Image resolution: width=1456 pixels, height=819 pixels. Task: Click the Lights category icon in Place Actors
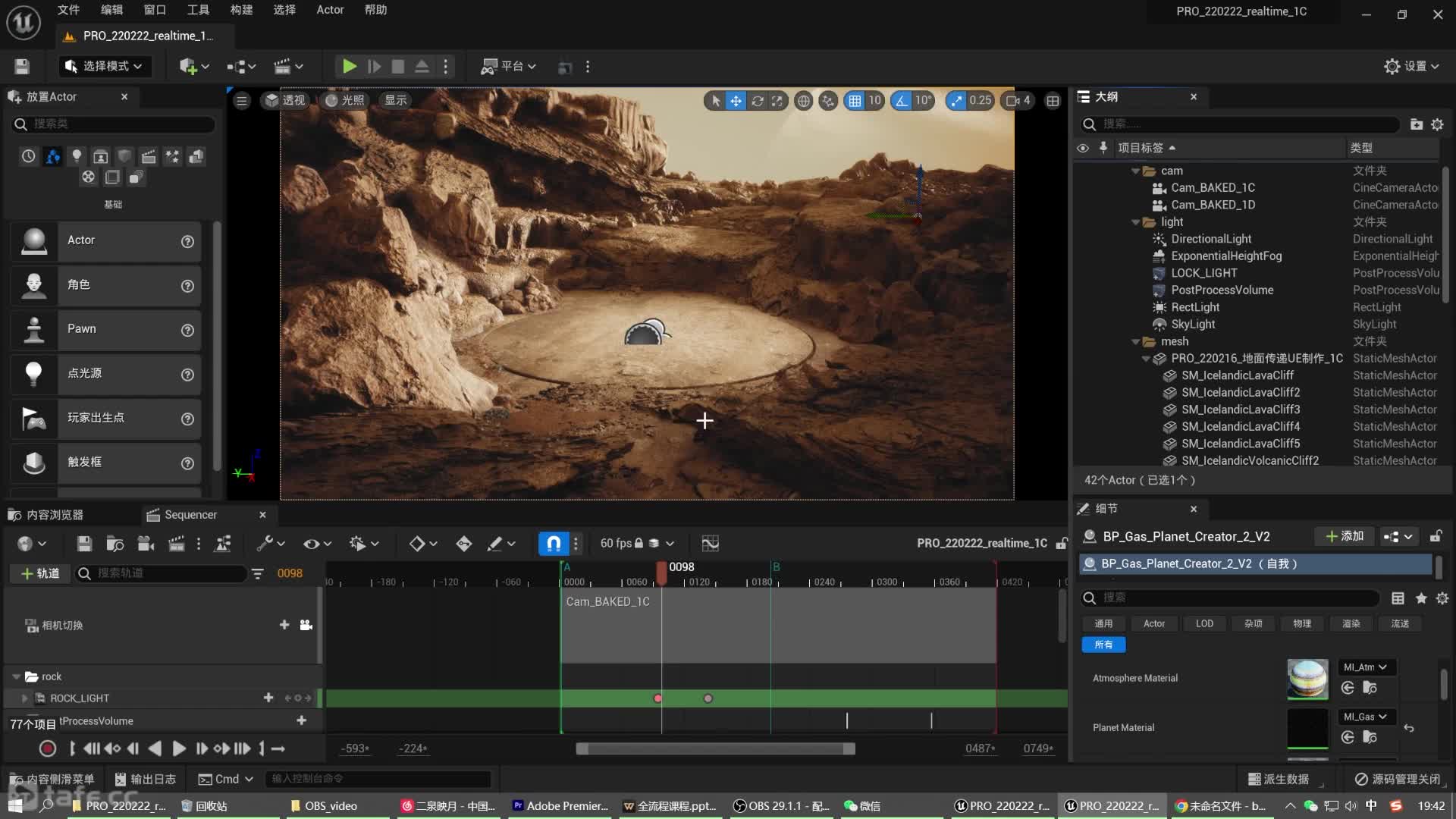pos(77,156)
